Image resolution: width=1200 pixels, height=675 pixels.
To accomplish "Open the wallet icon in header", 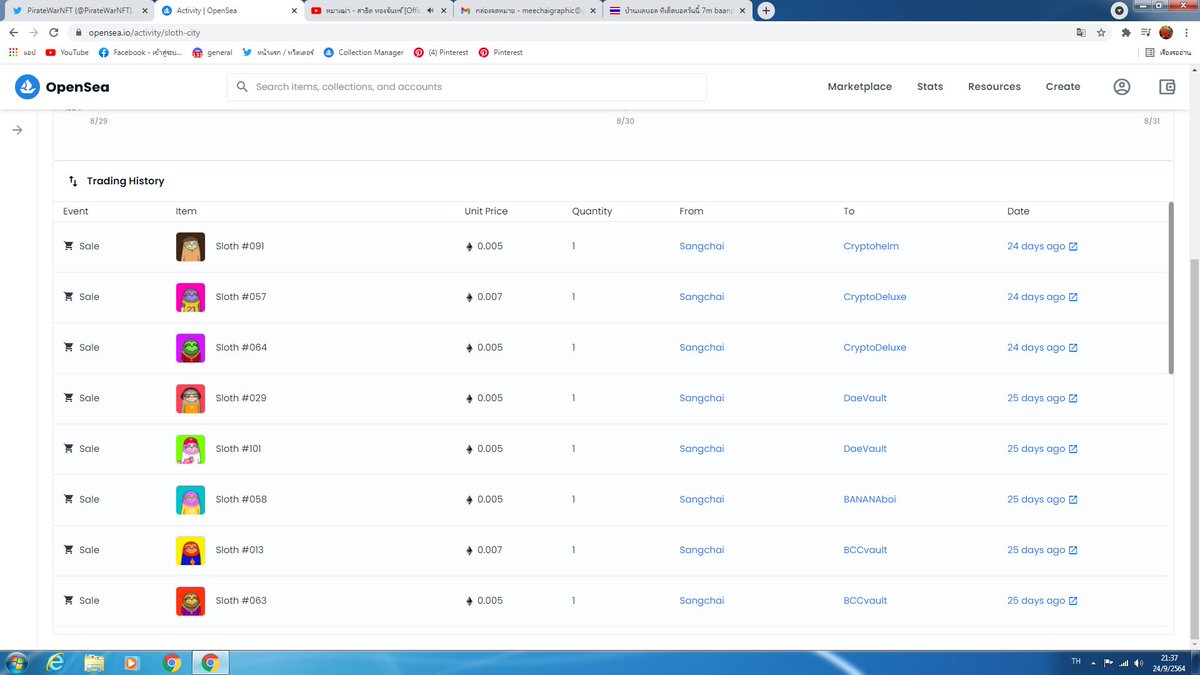I will pyautogui.click(x=1167, y=87).
